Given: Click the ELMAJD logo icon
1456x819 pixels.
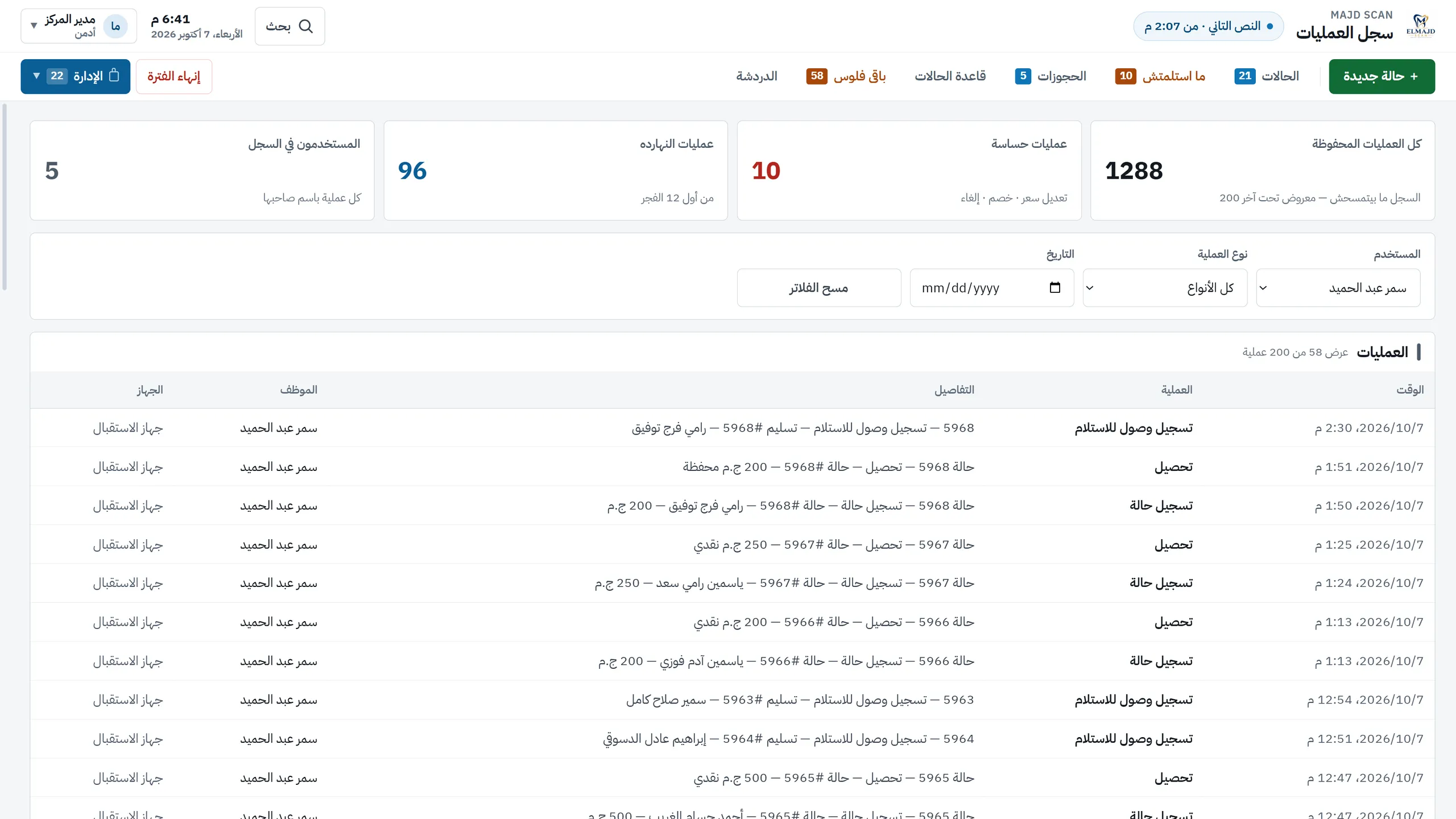Looking at the screenshot, I should coord(1420,26).
